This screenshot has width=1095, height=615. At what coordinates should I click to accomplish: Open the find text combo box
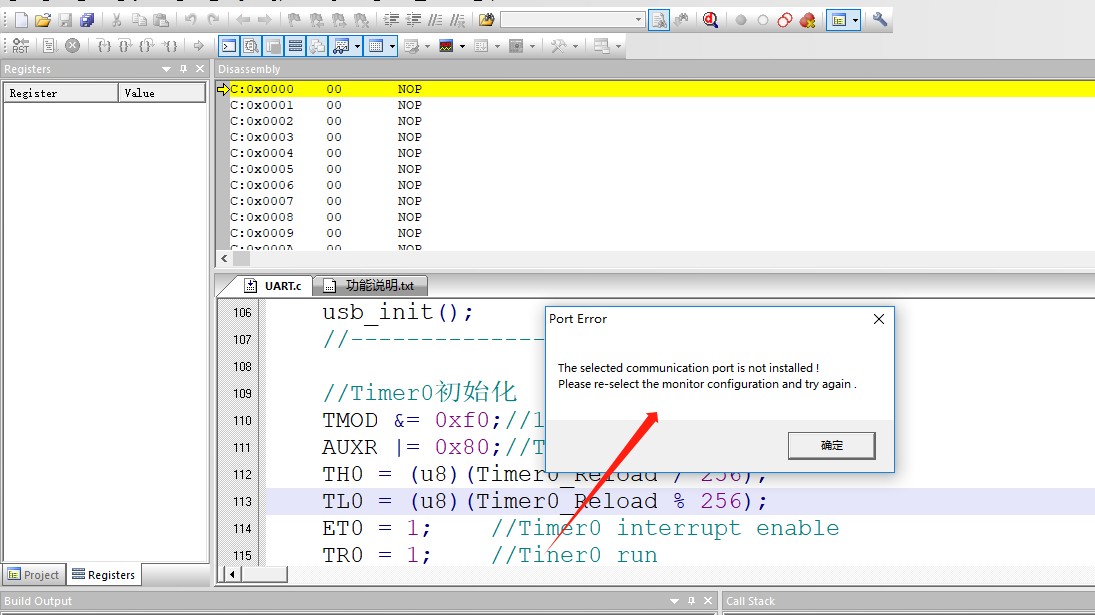pos(572,20)
